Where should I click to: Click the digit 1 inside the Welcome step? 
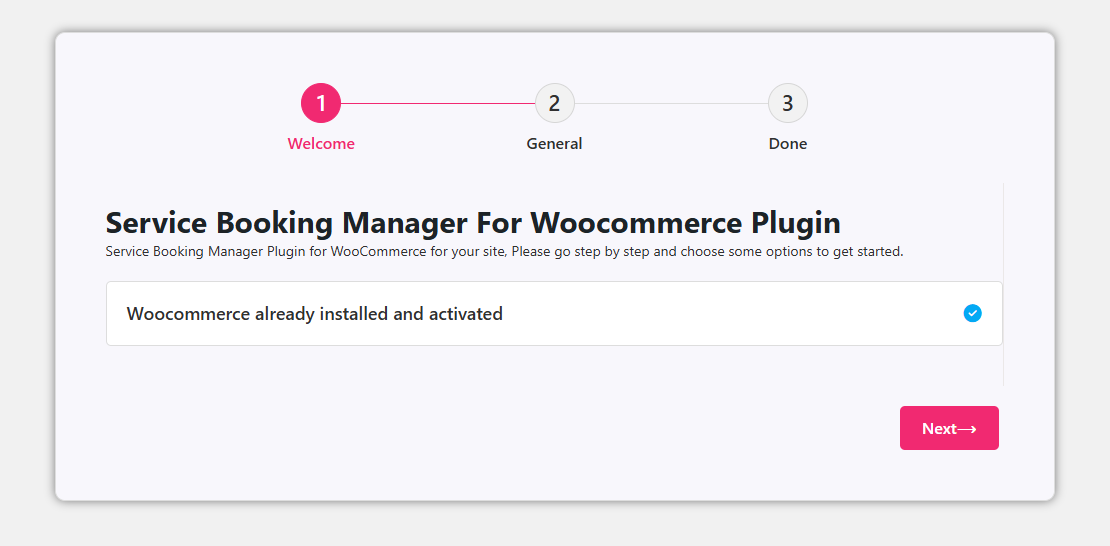tap(321, 103)
